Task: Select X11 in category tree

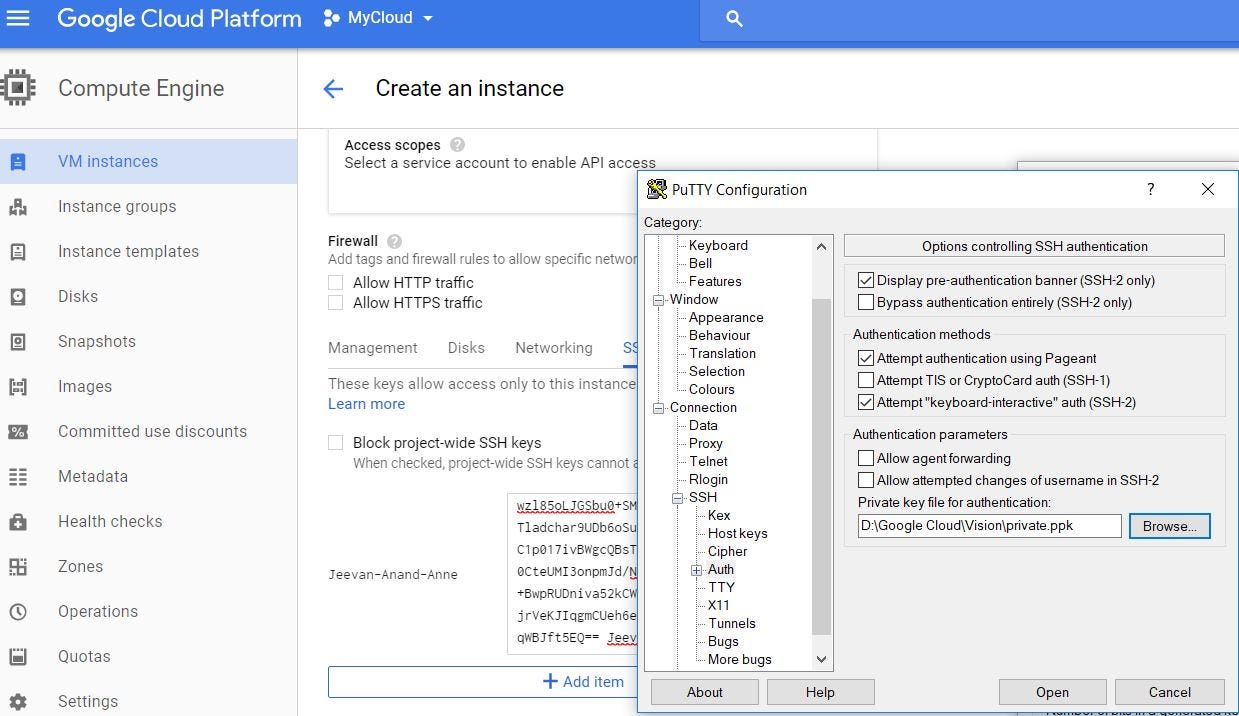Action: click(718, 606)
